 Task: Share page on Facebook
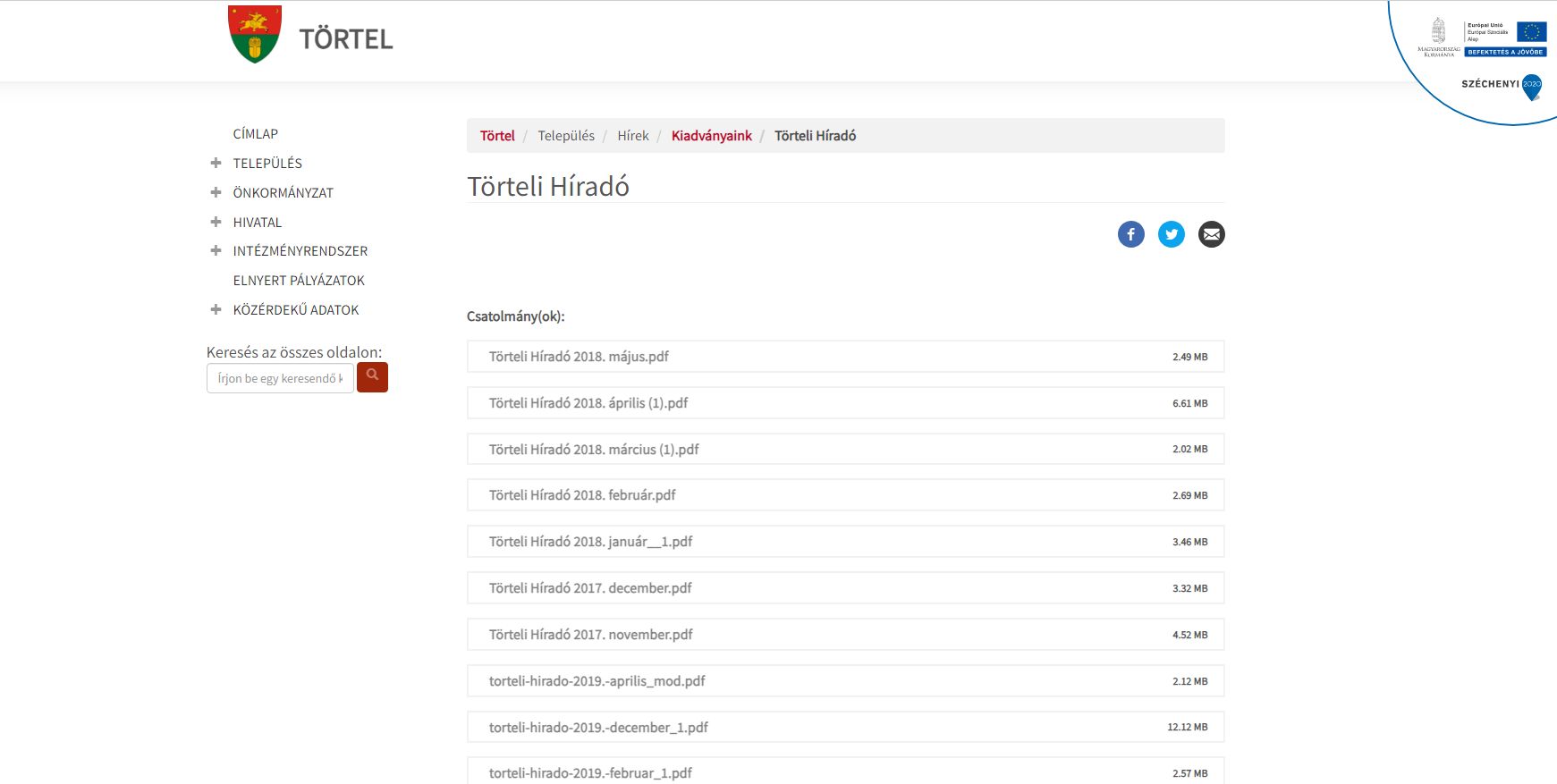coord(1131,234)
